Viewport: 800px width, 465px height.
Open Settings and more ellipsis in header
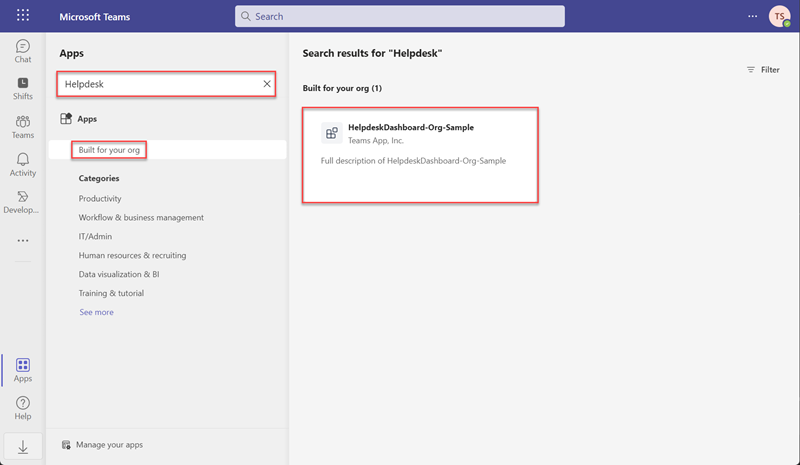[x=753, y=16]
